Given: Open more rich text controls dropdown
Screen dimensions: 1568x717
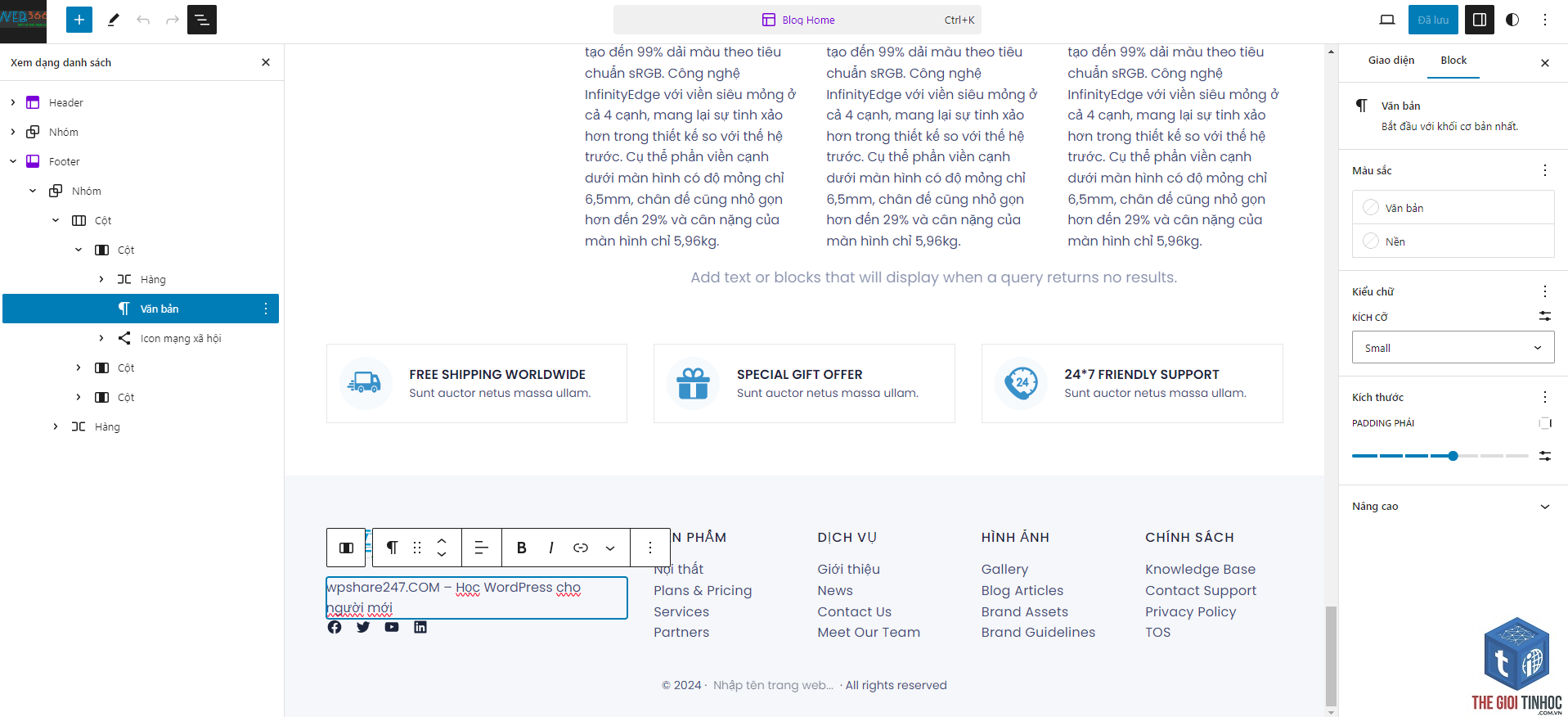Looking at the screenshot, I should pos(610,548).
